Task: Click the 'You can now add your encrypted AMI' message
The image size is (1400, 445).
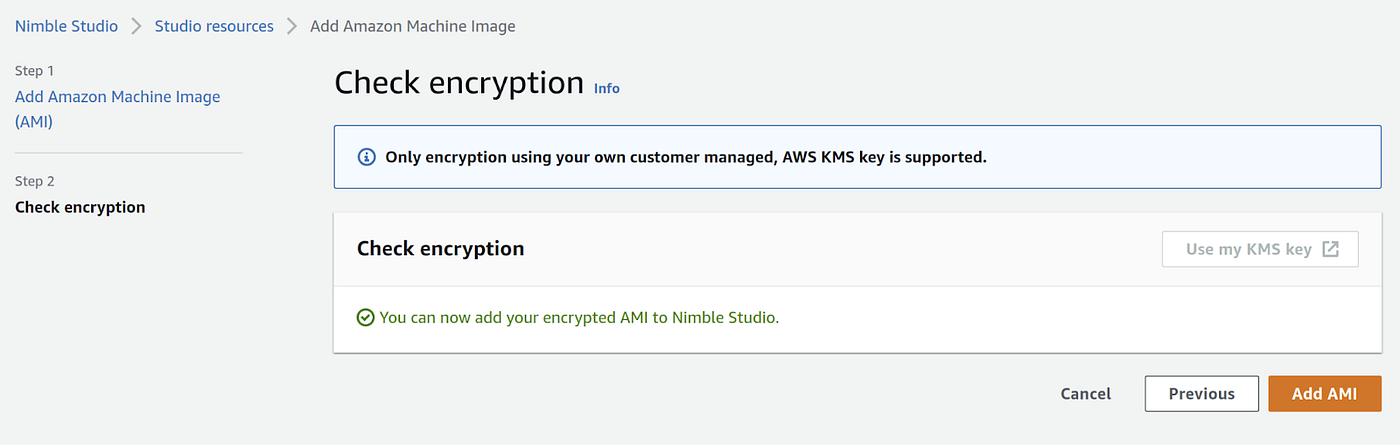Action: tap(579, 317)
